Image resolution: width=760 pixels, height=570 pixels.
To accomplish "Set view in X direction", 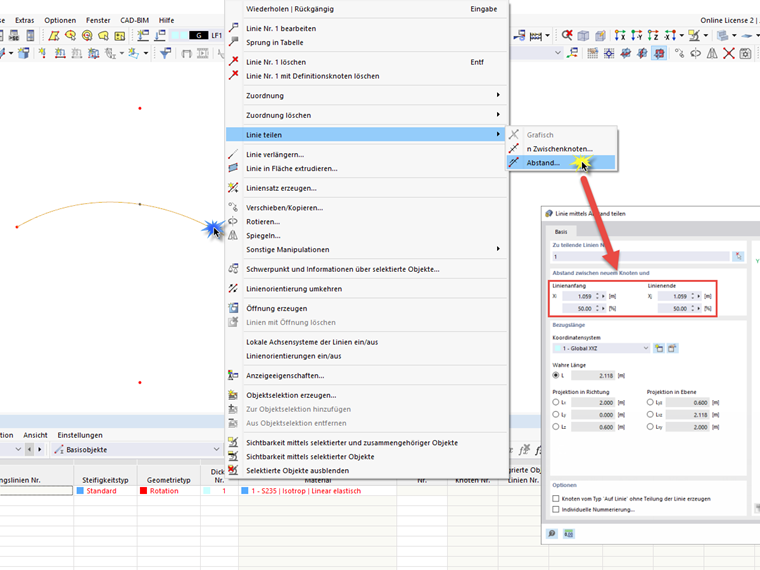I will (x=619, y=35).
